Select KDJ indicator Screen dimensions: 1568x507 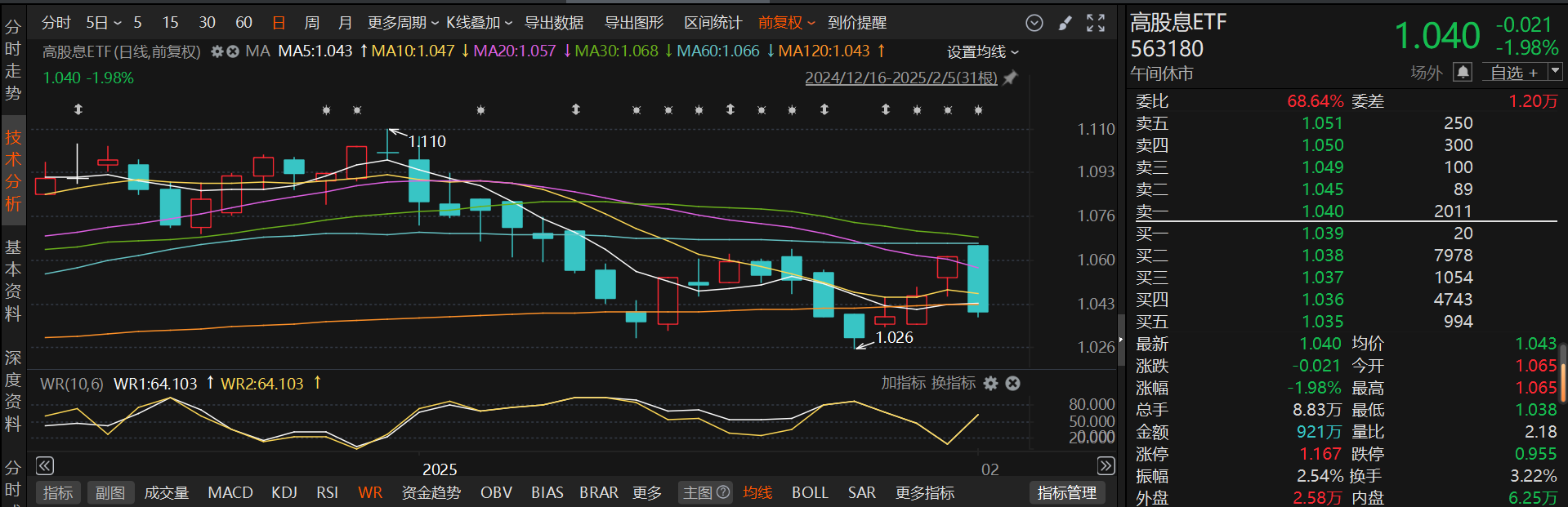click(284, 492)
